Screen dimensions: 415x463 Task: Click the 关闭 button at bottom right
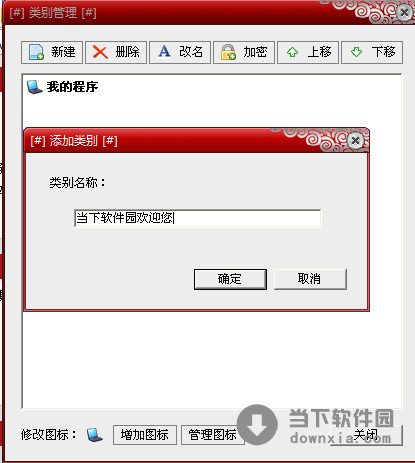[x=366, y=435]
